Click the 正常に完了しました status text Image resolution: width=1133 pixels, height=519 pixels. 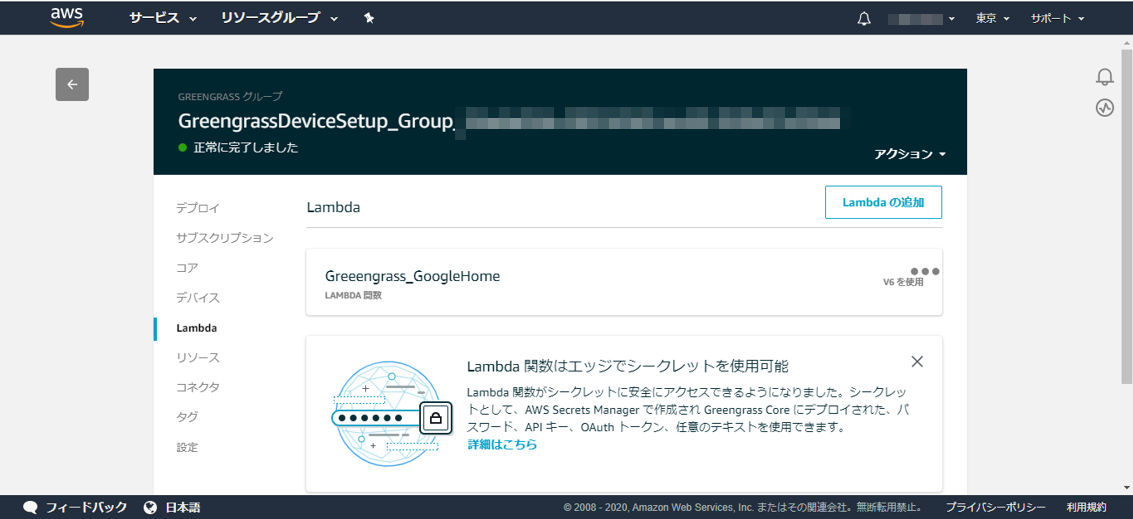coord(246,147)
